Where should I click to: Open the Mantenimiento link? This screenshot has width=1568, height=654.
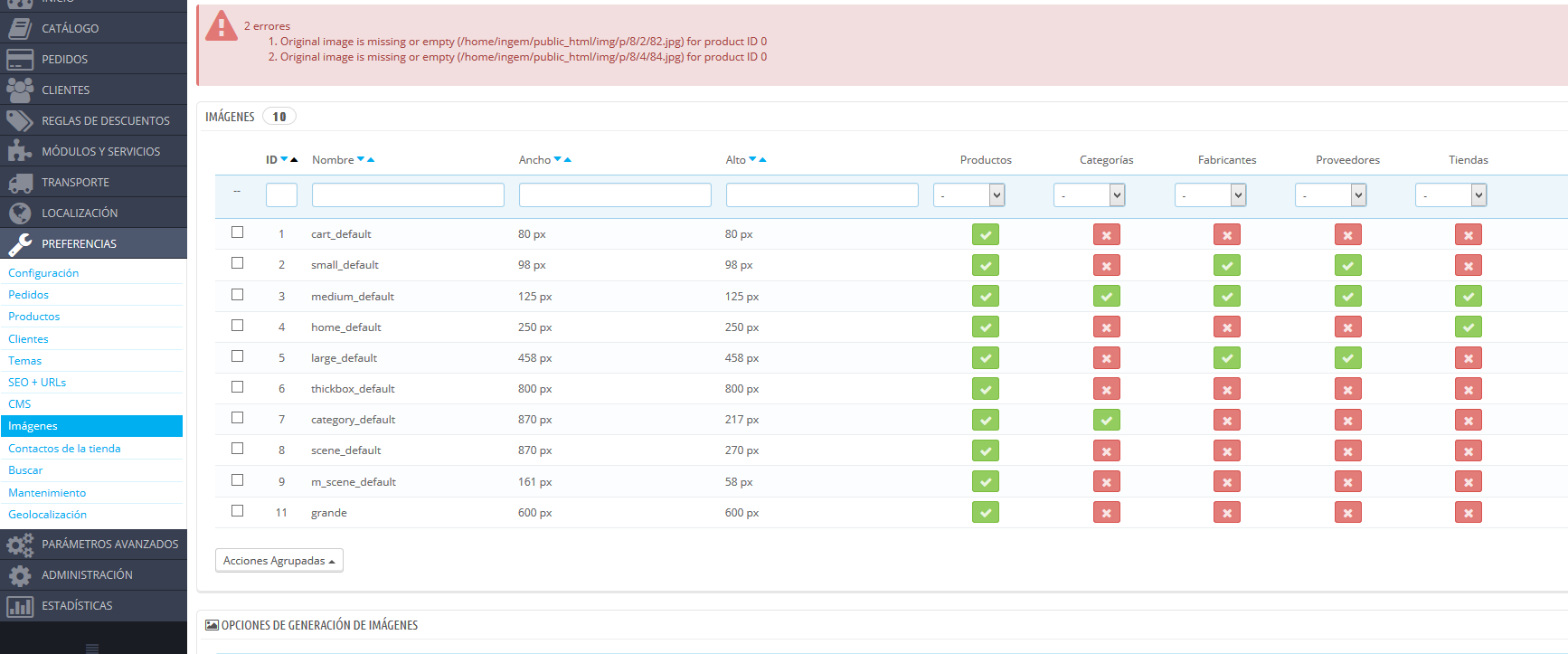[47, 493]
